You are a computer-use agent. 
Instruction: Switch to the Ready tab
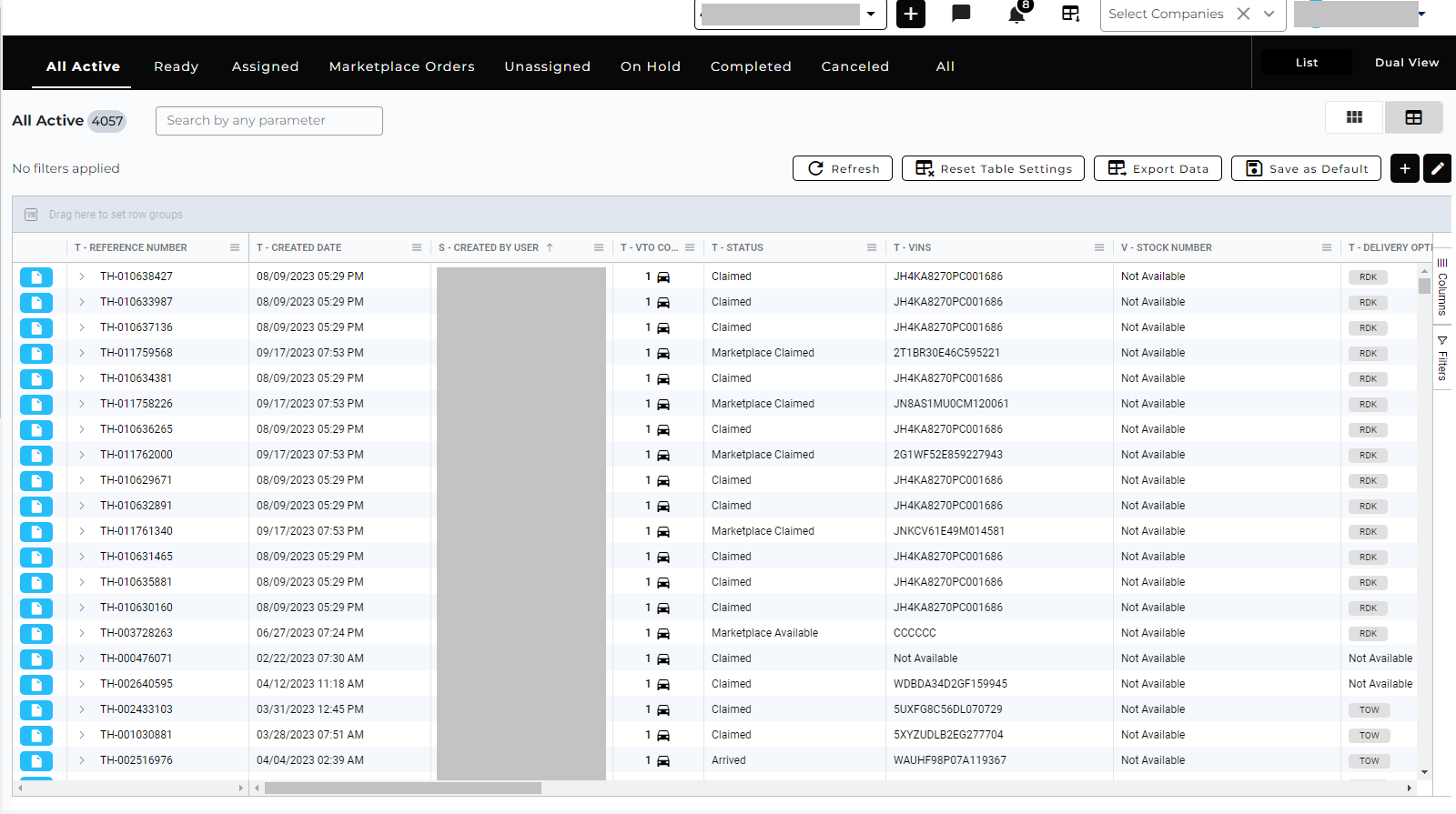point(176,66)
